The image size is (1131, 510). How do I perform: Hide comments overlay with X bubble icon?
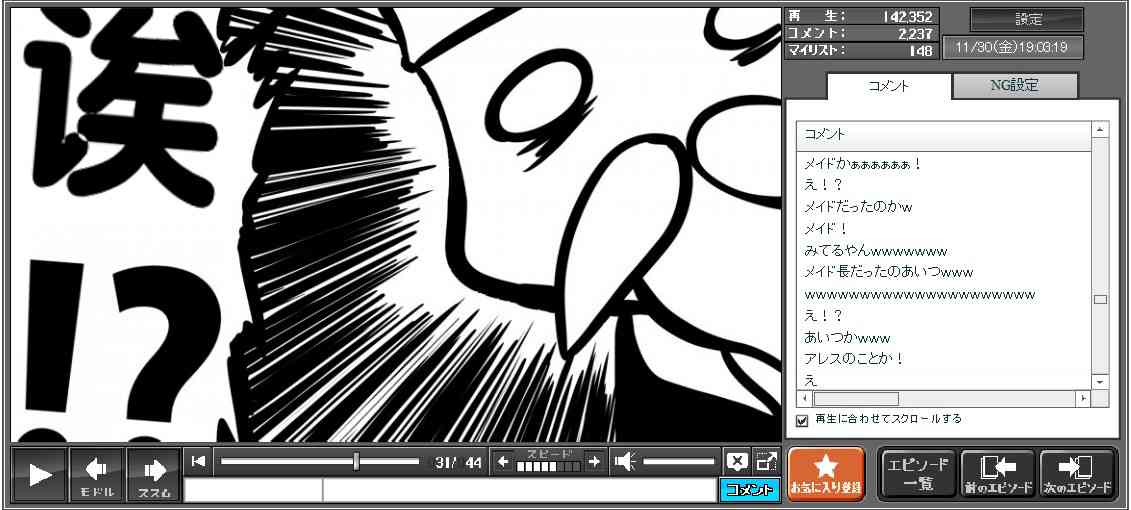[x=737, y=461]
